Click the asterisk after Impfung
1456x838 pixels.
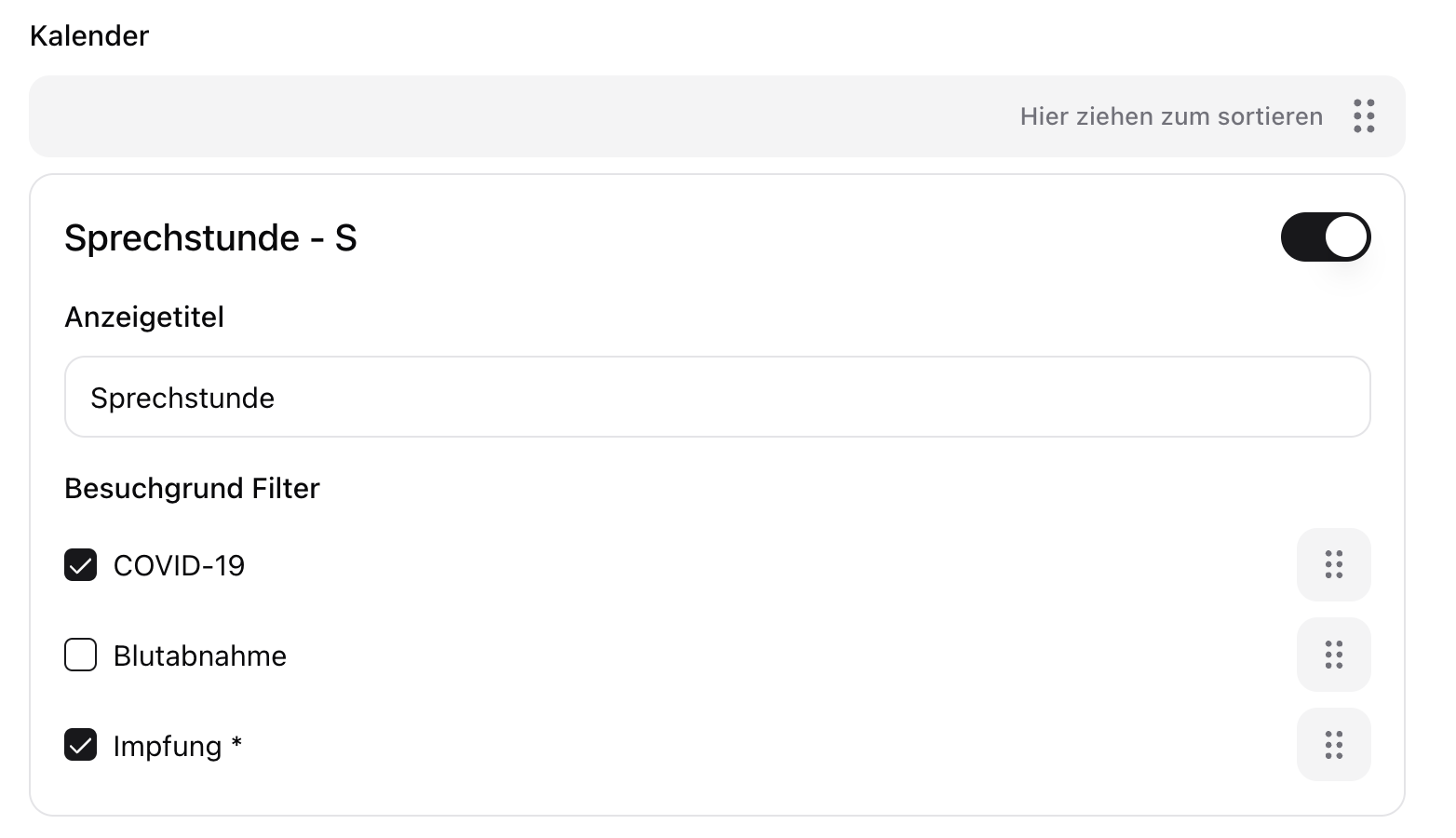coord(236,743)
